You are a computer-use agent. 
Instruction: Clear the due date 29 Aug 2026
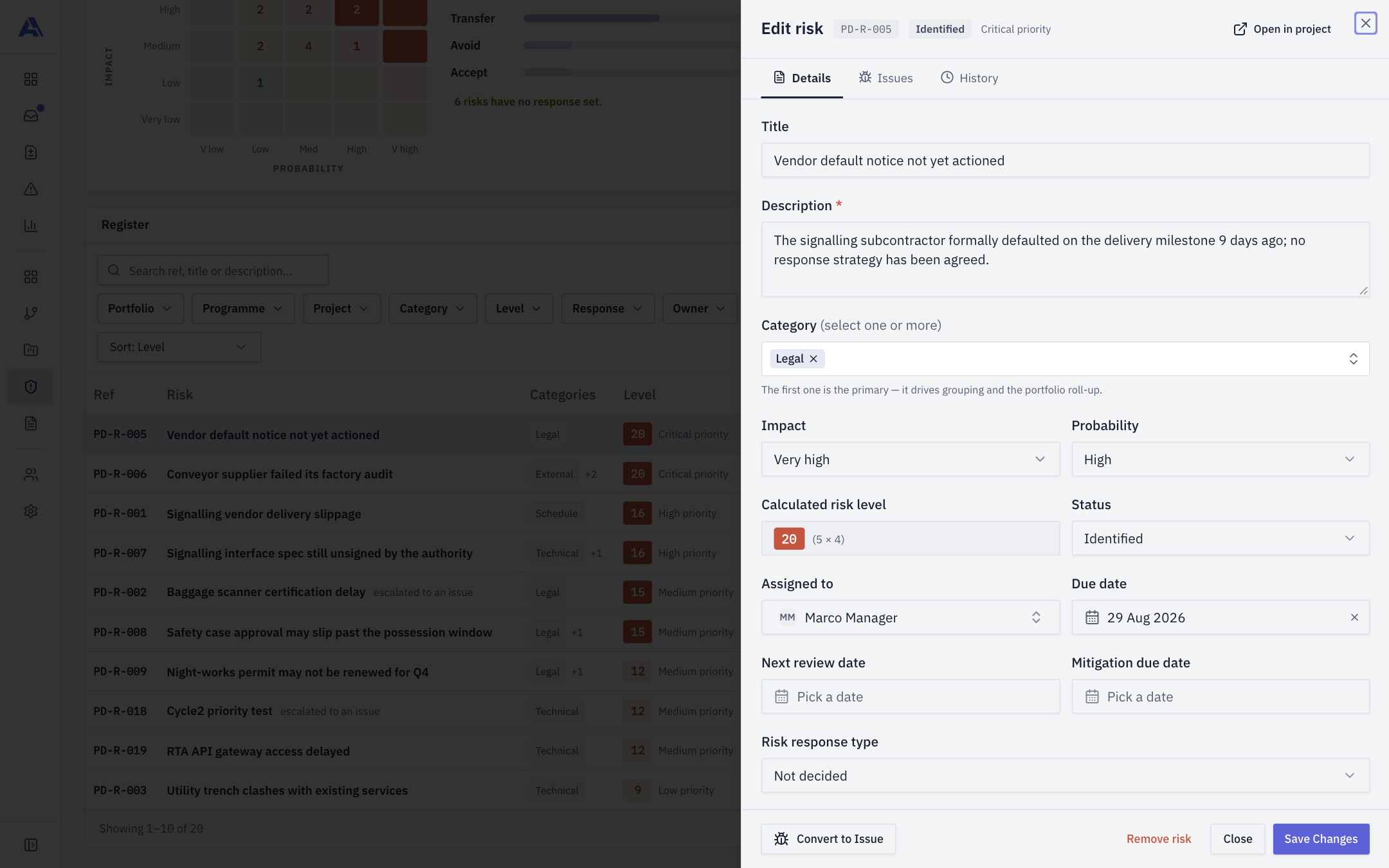point(1354,617)
